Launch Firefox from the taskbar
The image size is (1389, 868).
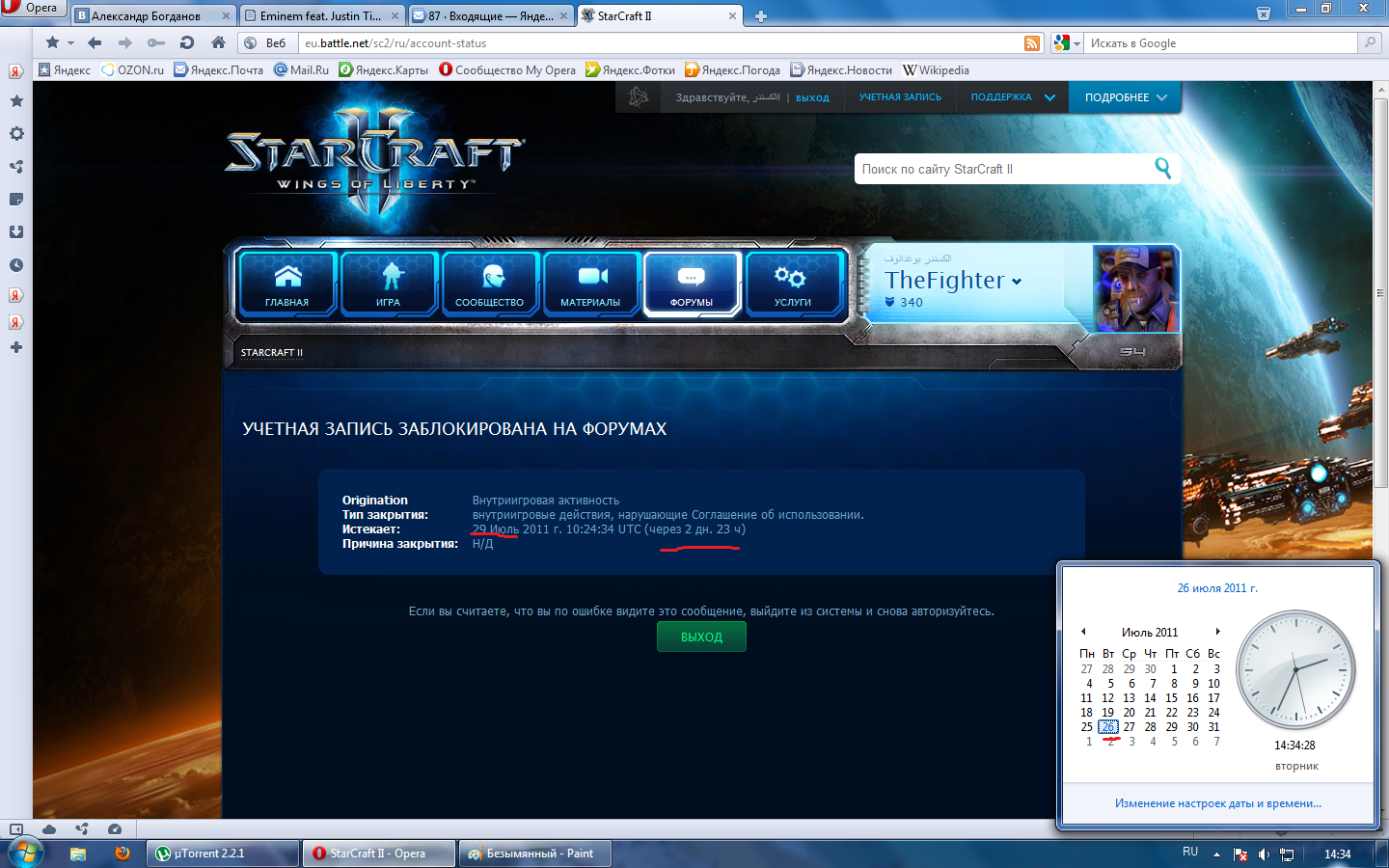coord(122,854)
